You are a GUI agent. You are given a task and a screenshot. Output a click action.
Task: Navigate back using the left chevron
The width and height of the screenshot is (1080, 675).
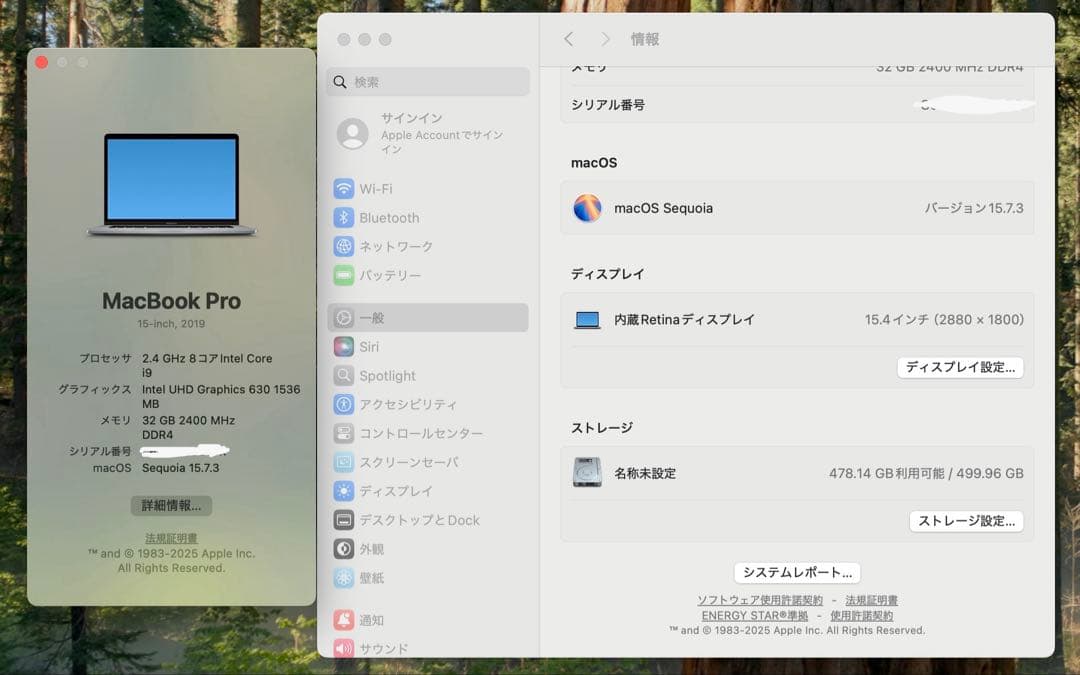click(x=568, y=39)
